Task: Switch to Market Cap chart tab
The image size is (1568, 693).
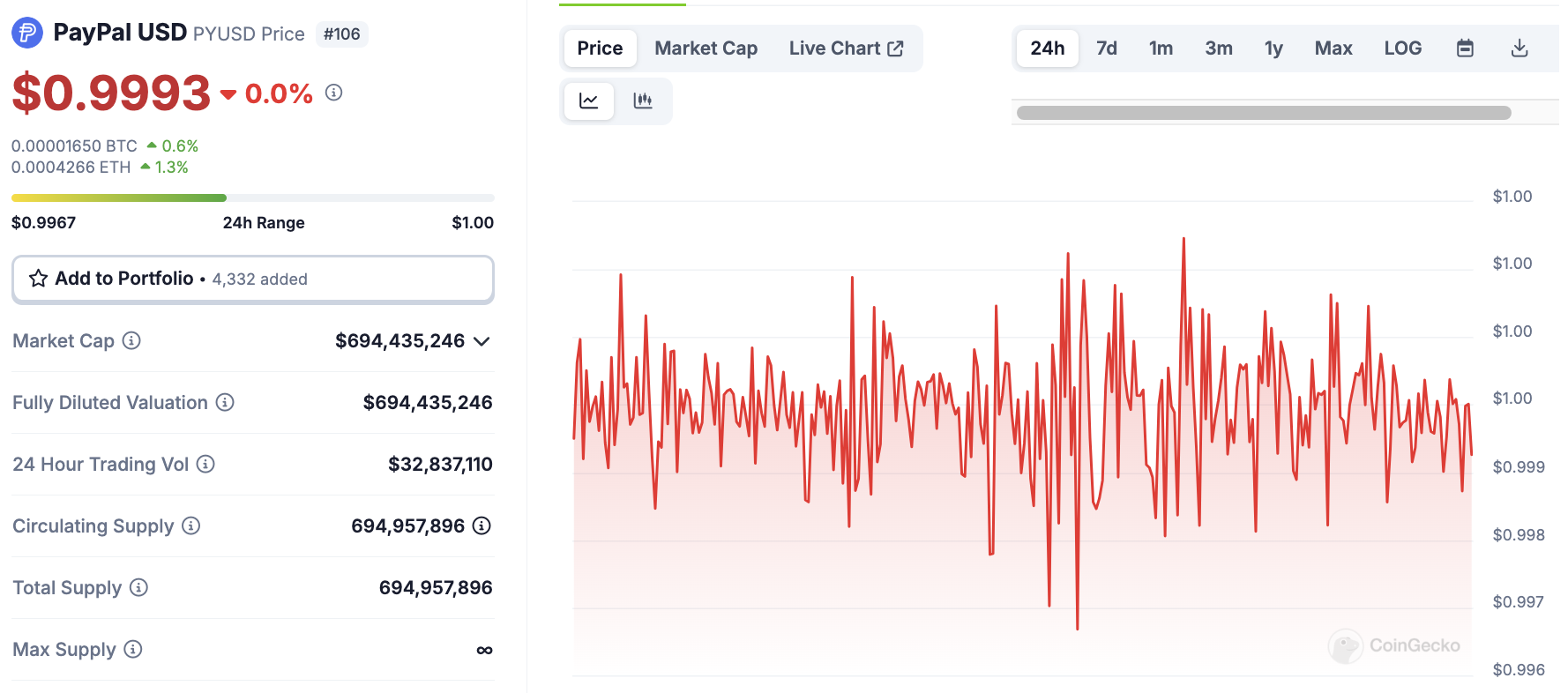Action: coord(706,48)
